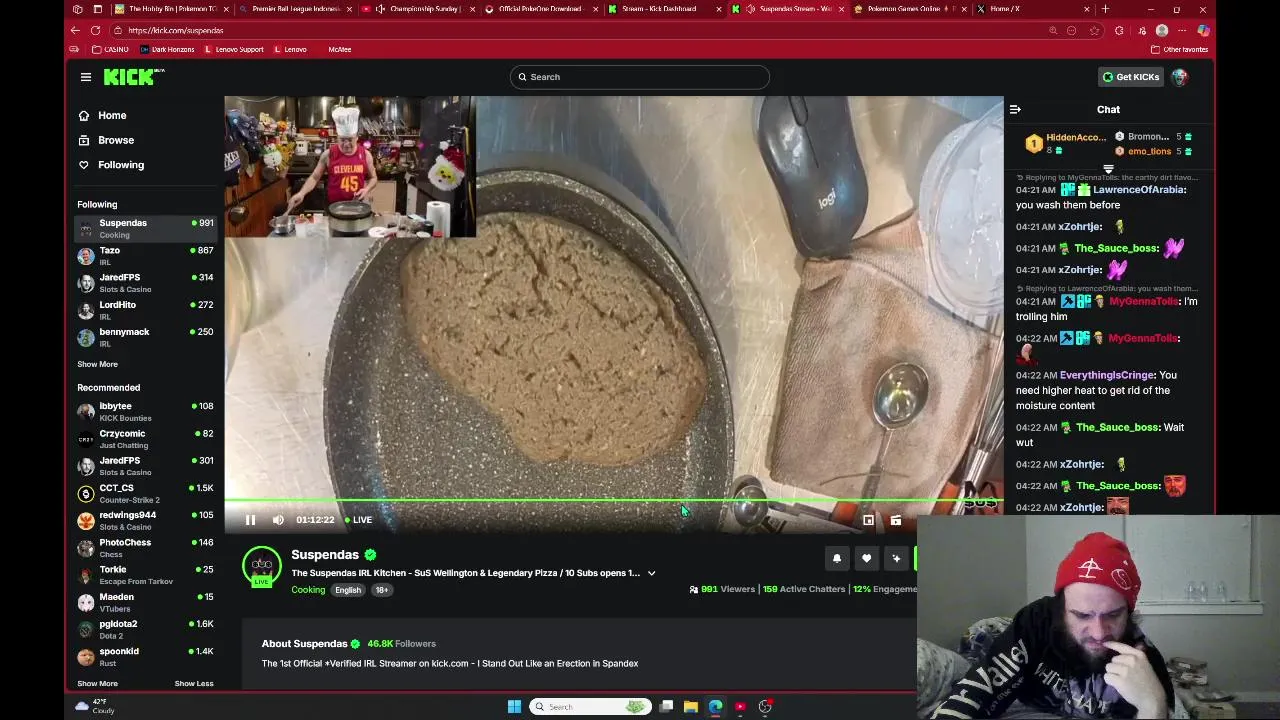
Task: Click the English language tag
Action: coord(348,590)
